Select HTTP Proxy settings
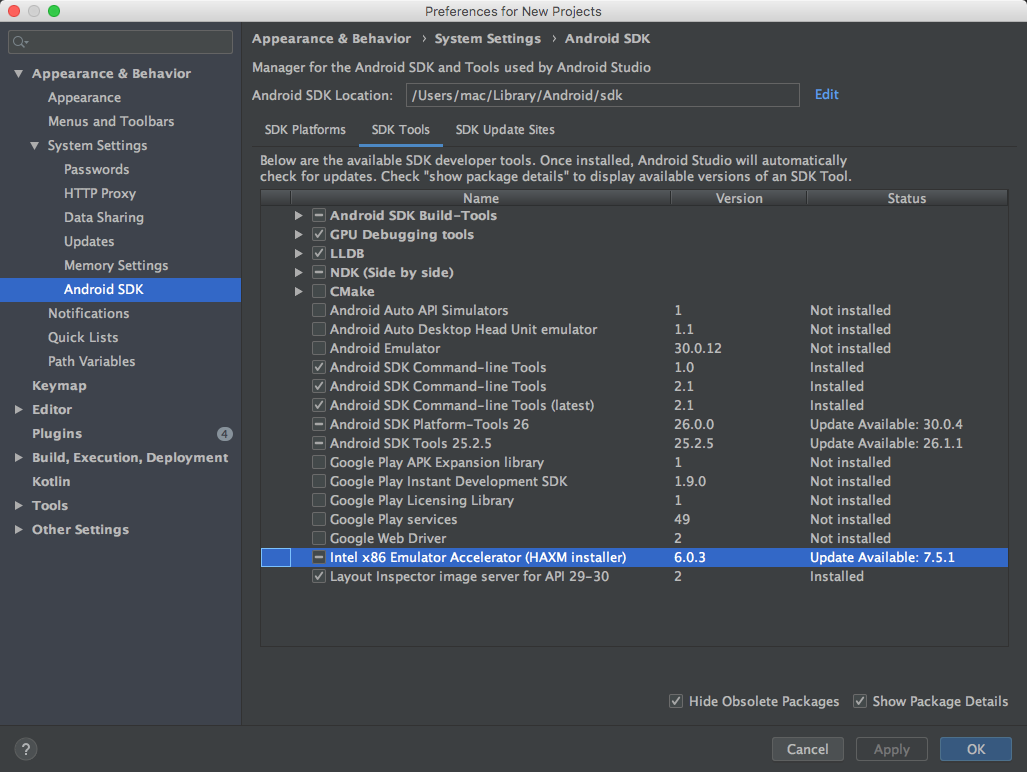 (x=100, y=193)
